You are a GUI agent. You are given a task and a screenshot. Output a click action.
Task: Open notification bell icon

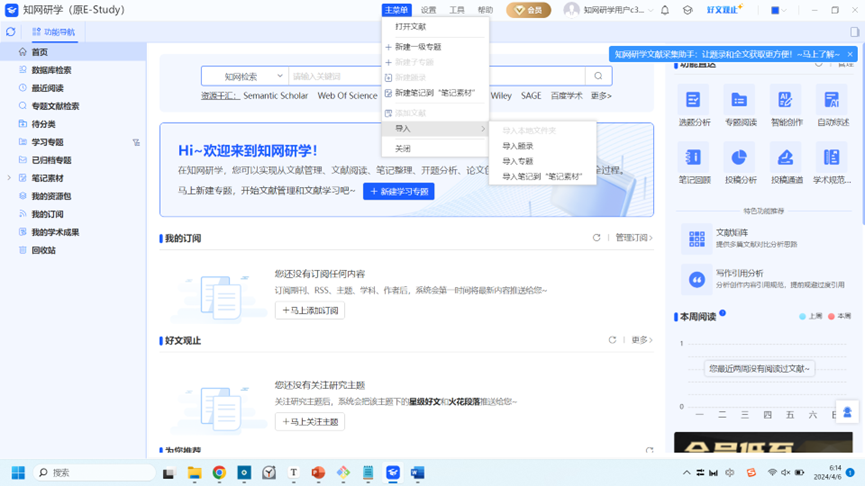[x=665, y=10]
